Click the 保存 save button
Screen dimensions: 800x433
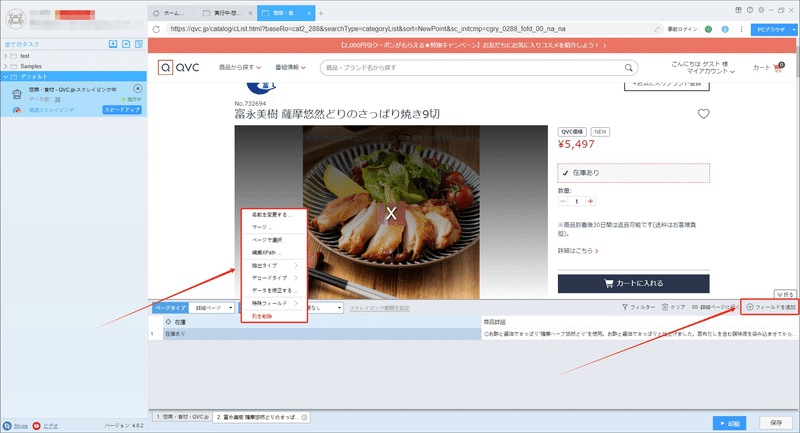tap(776, 423)
